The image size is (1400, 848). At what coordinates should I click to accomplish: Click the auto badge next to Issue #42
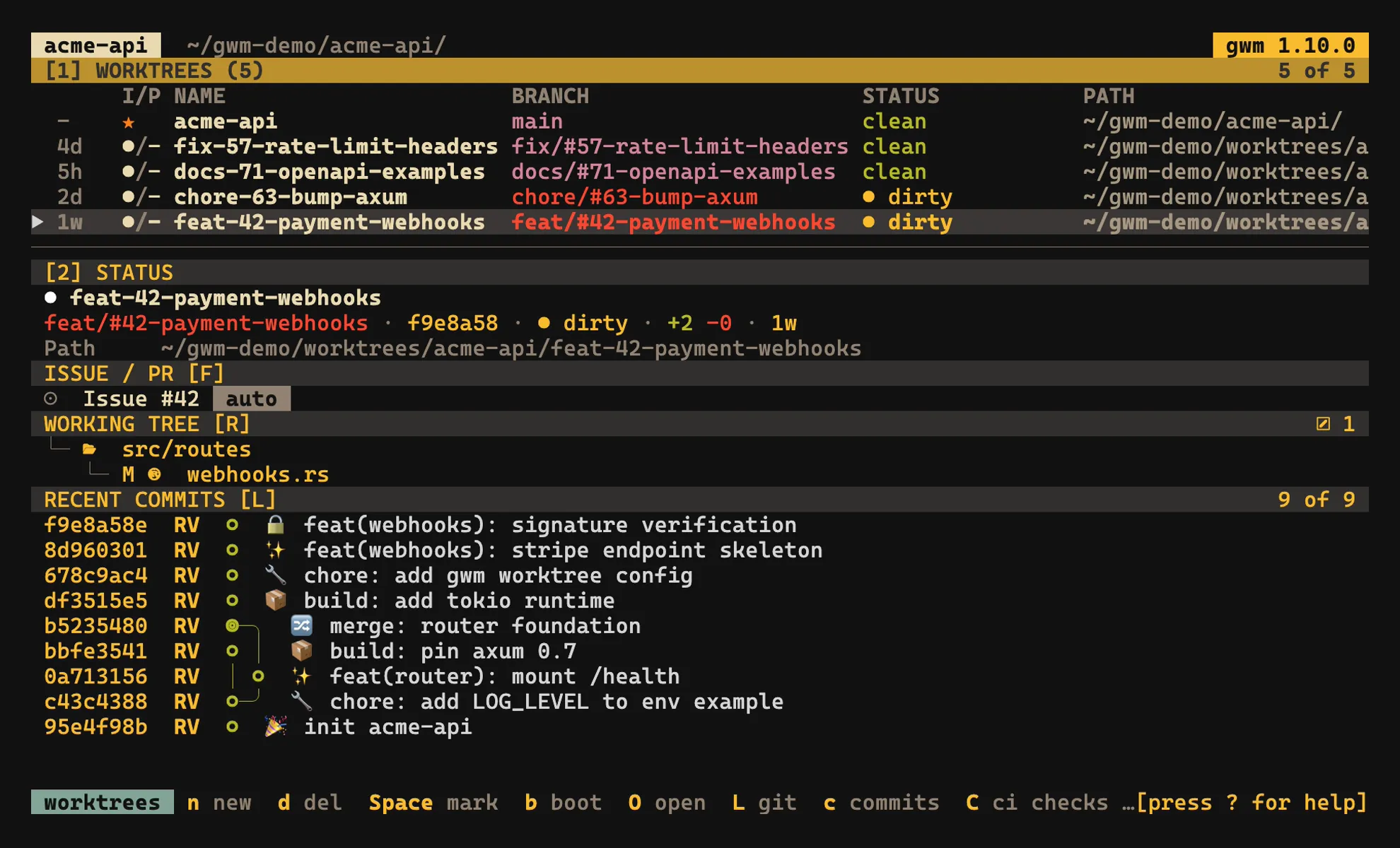252,399
